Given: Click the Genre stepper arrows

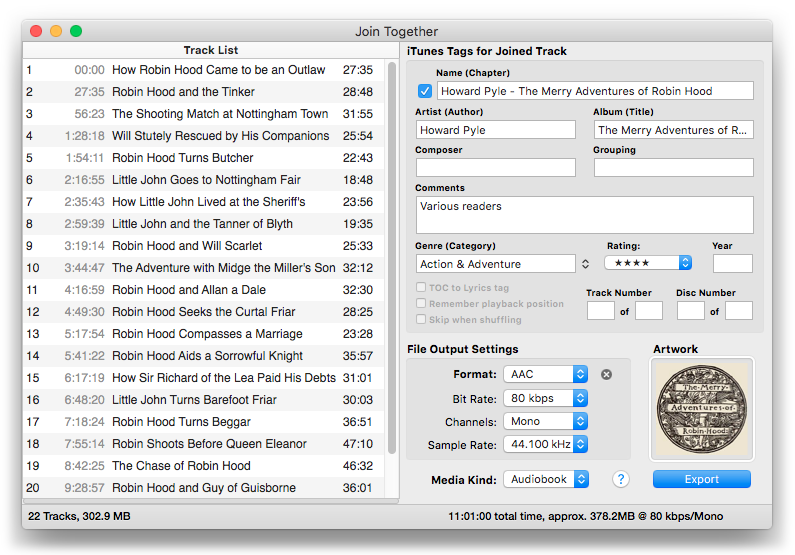Looking at the screenshot, I should (x=586, y=264).
